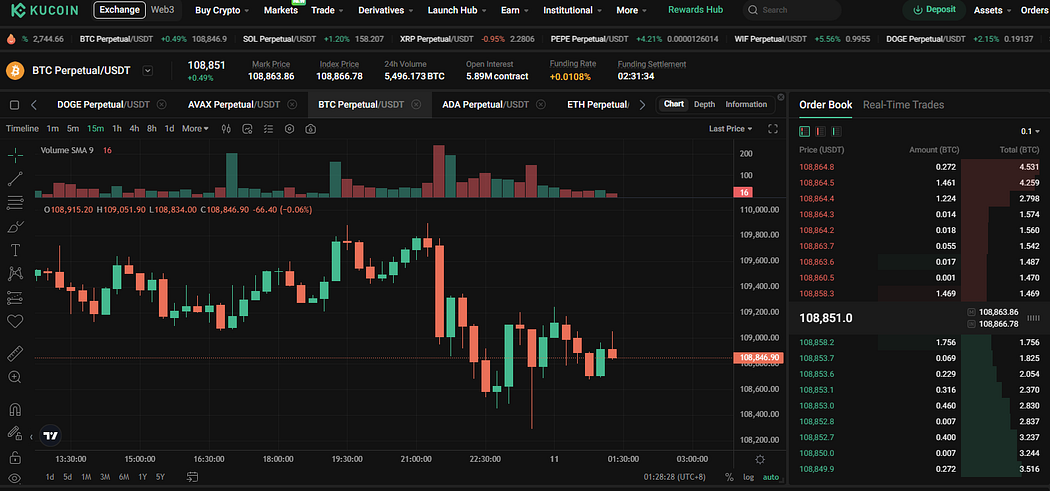Toggle the multi-chart layout square icon
The height and width of the screenshot is (491, 1050).
pyautogui.click(x=15, y=105)
